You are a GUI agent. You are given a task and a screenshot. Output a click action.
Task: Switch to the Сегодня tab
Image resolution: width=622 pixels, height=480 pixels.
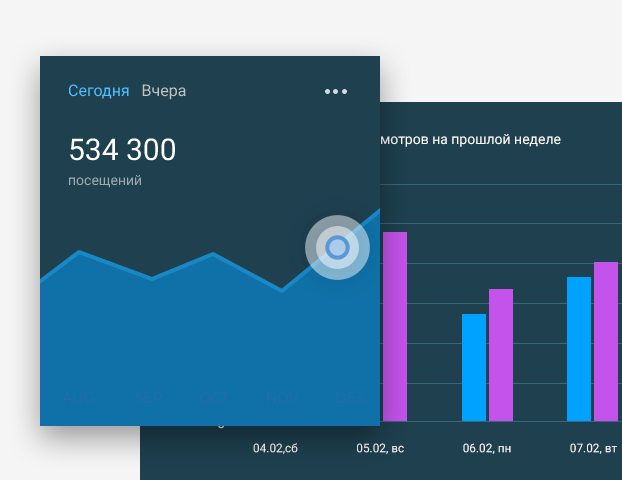98,91
